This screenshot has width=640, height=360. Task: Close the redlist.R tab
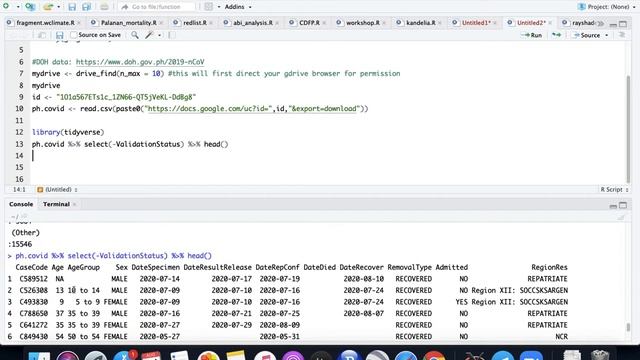tap(211, 23)
